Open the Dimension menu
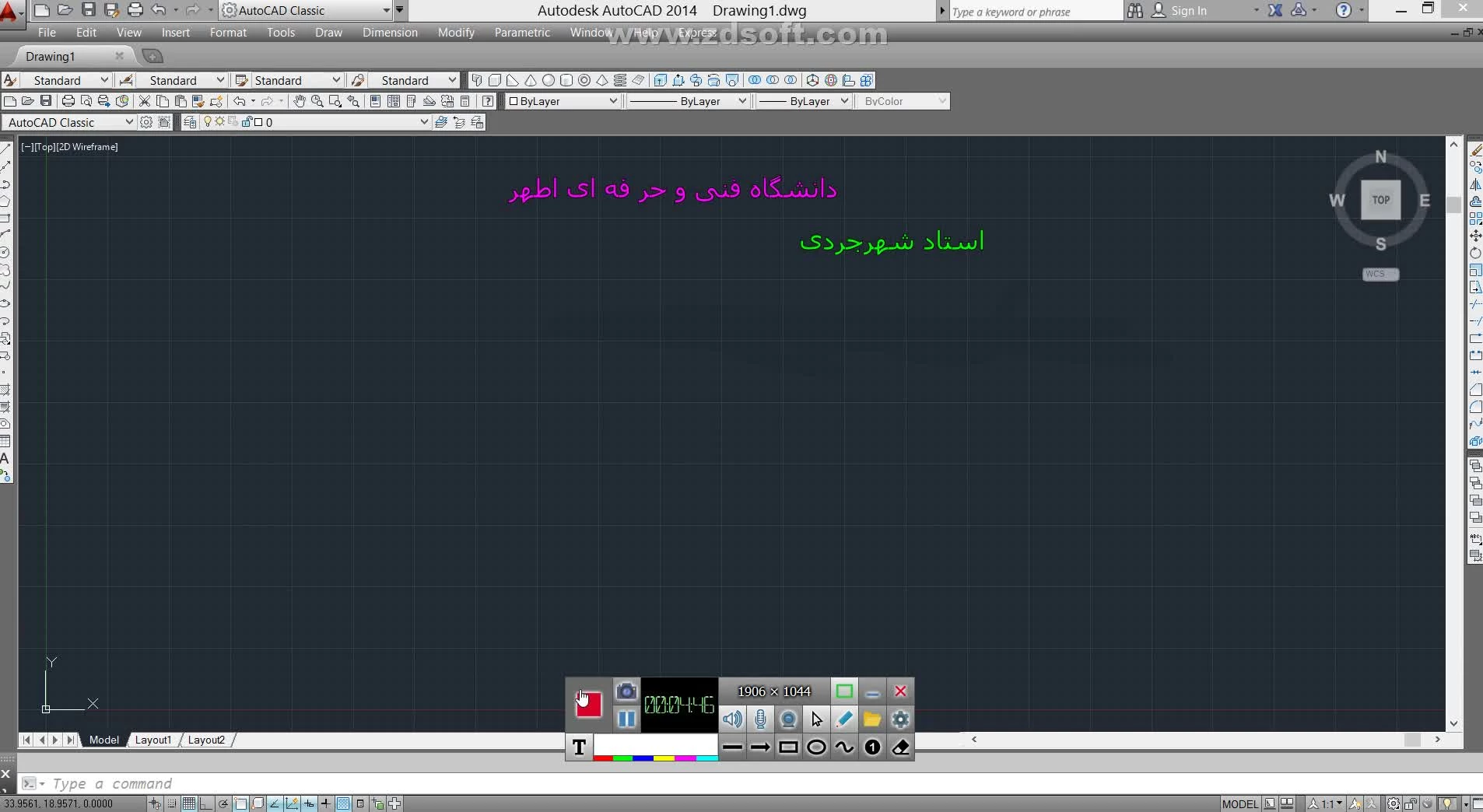 pos(390,33)
